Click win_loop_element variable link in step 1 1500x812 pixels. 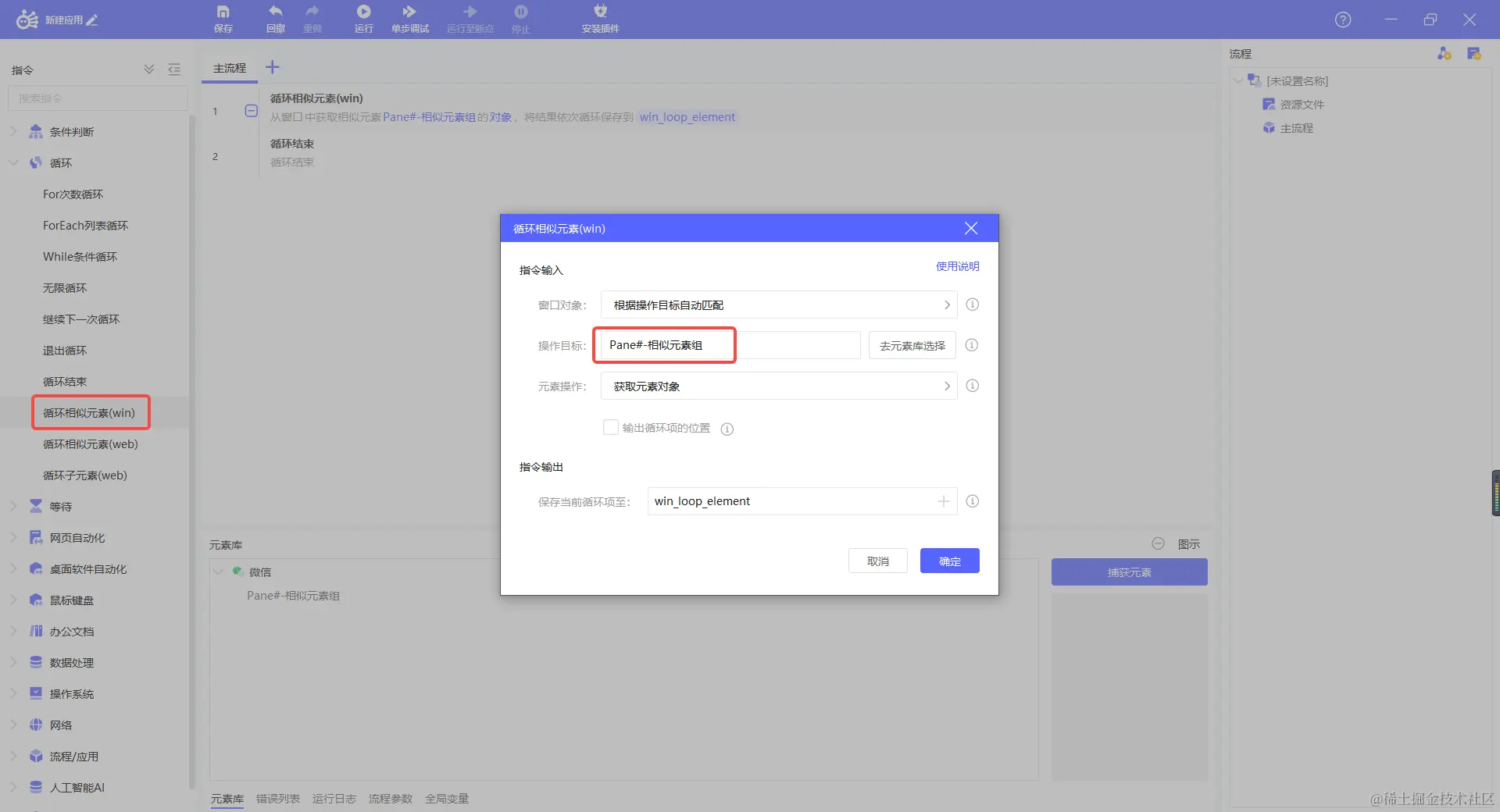tap(687, 117)
